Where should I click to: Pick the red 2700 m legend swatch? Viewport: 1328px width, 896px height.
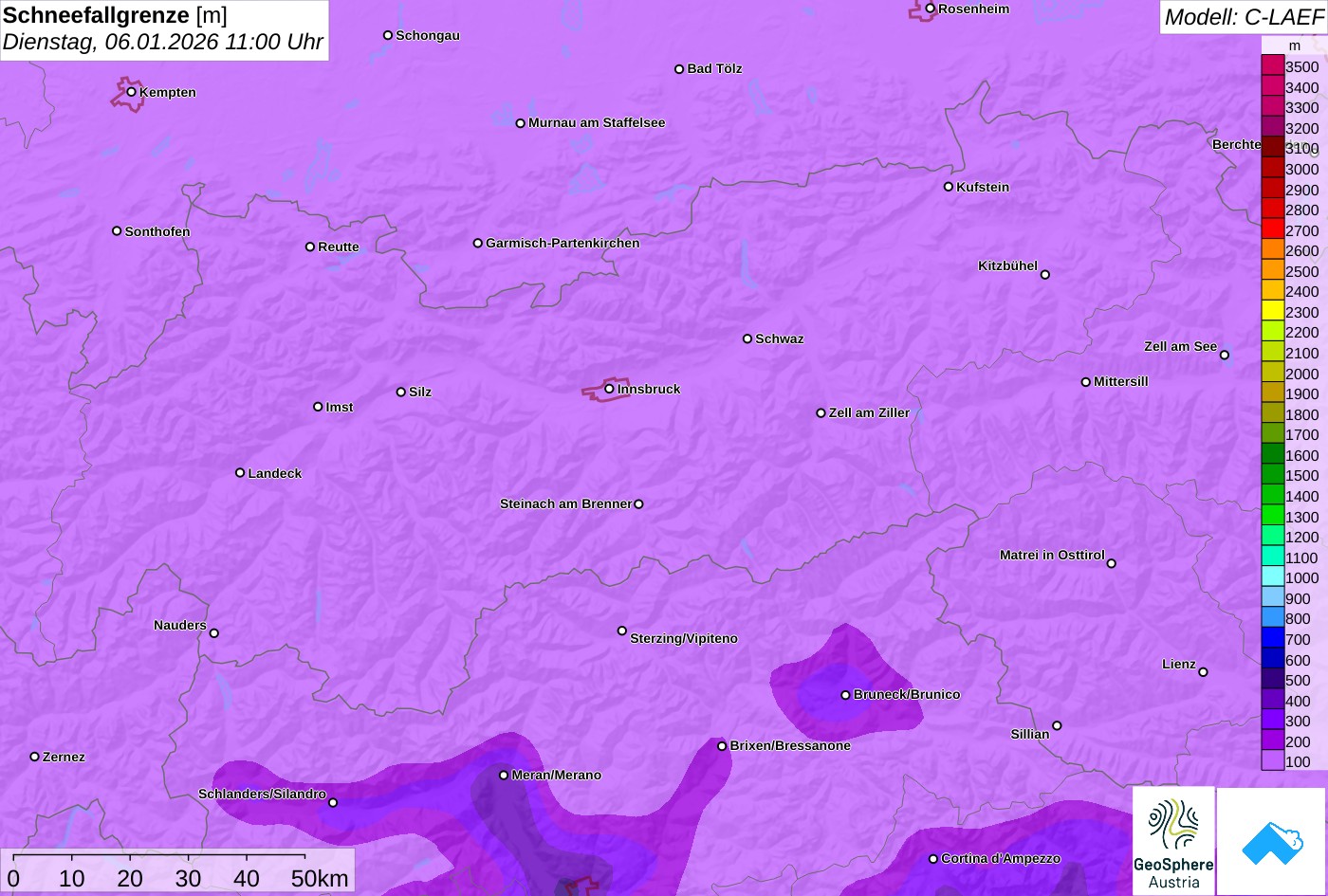tap(1273, 229)
